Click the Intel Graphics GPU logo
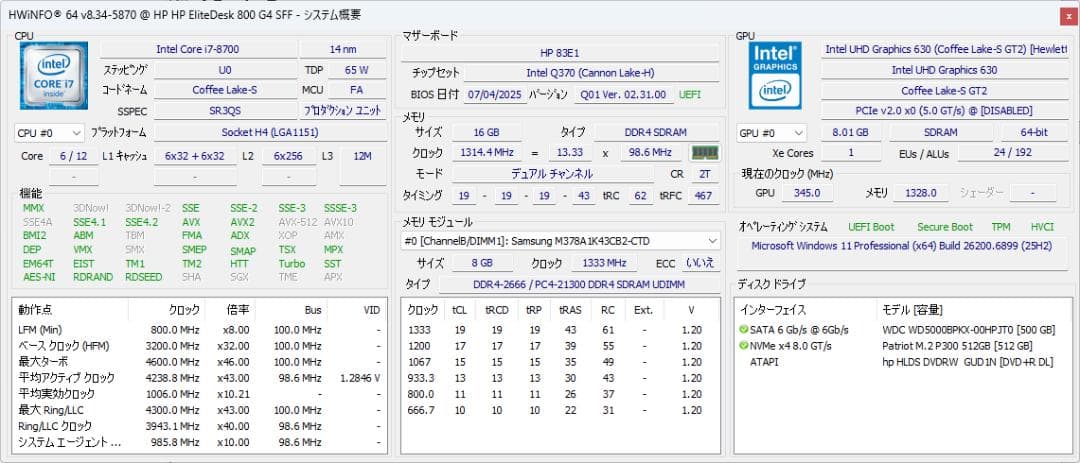 click(x=775, y=76)
